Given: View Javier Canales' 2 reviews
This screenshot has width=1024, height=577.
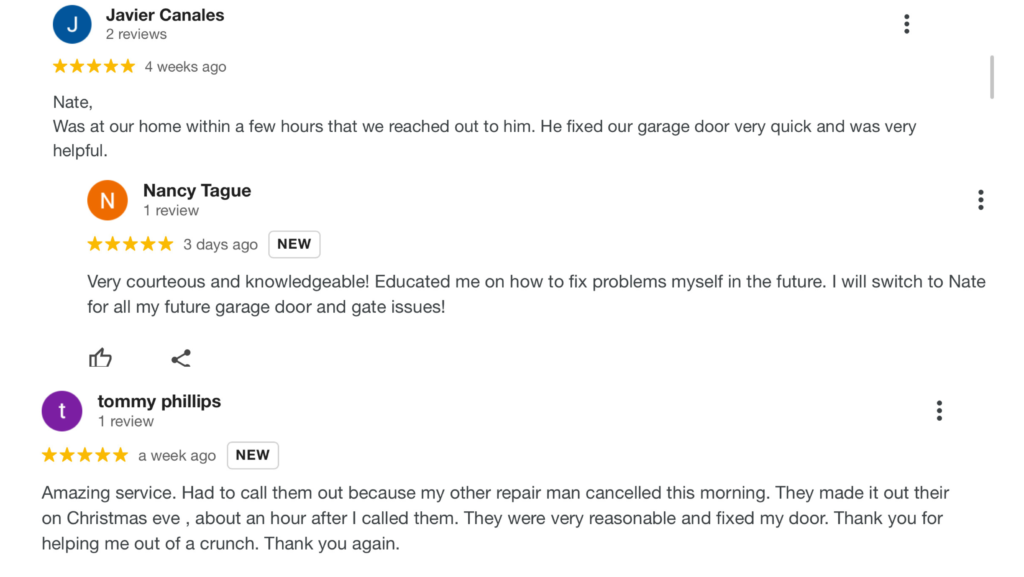Looking at the screenshot, I should pyautogui.click(x=136, y=34).
